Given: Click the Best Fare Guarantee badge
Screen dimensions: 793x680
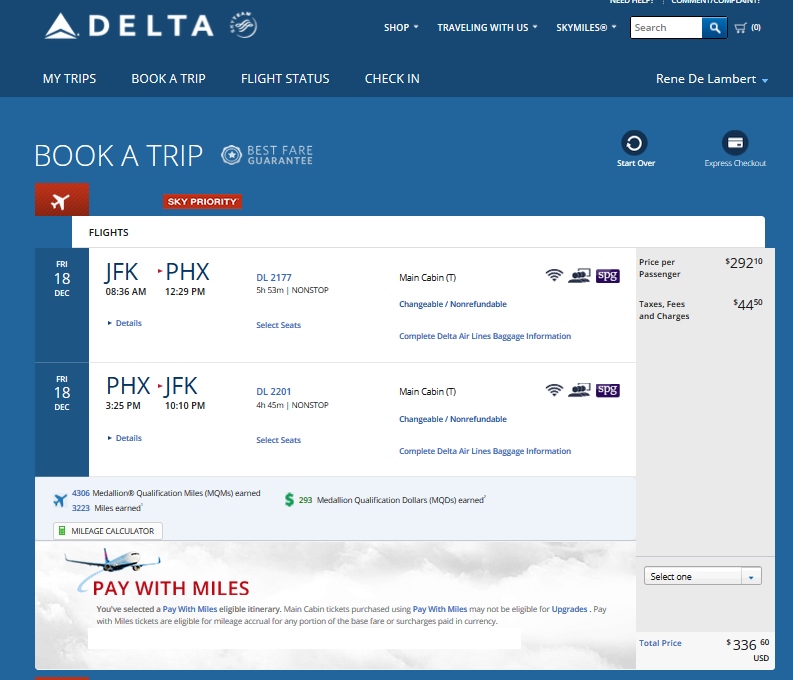Looking at the screenshot, I should [x=267, y=155].
